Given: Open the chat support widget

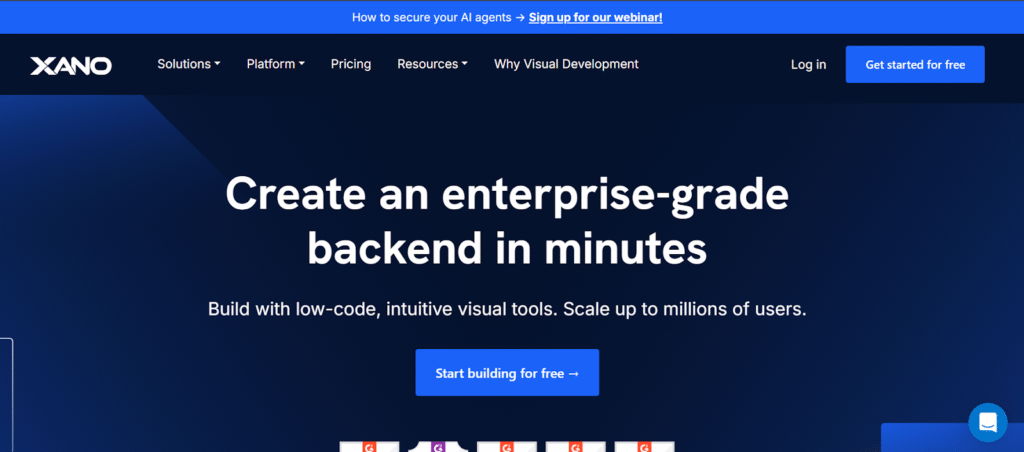Looking at the screenshot, I should [x=987, y=422].
